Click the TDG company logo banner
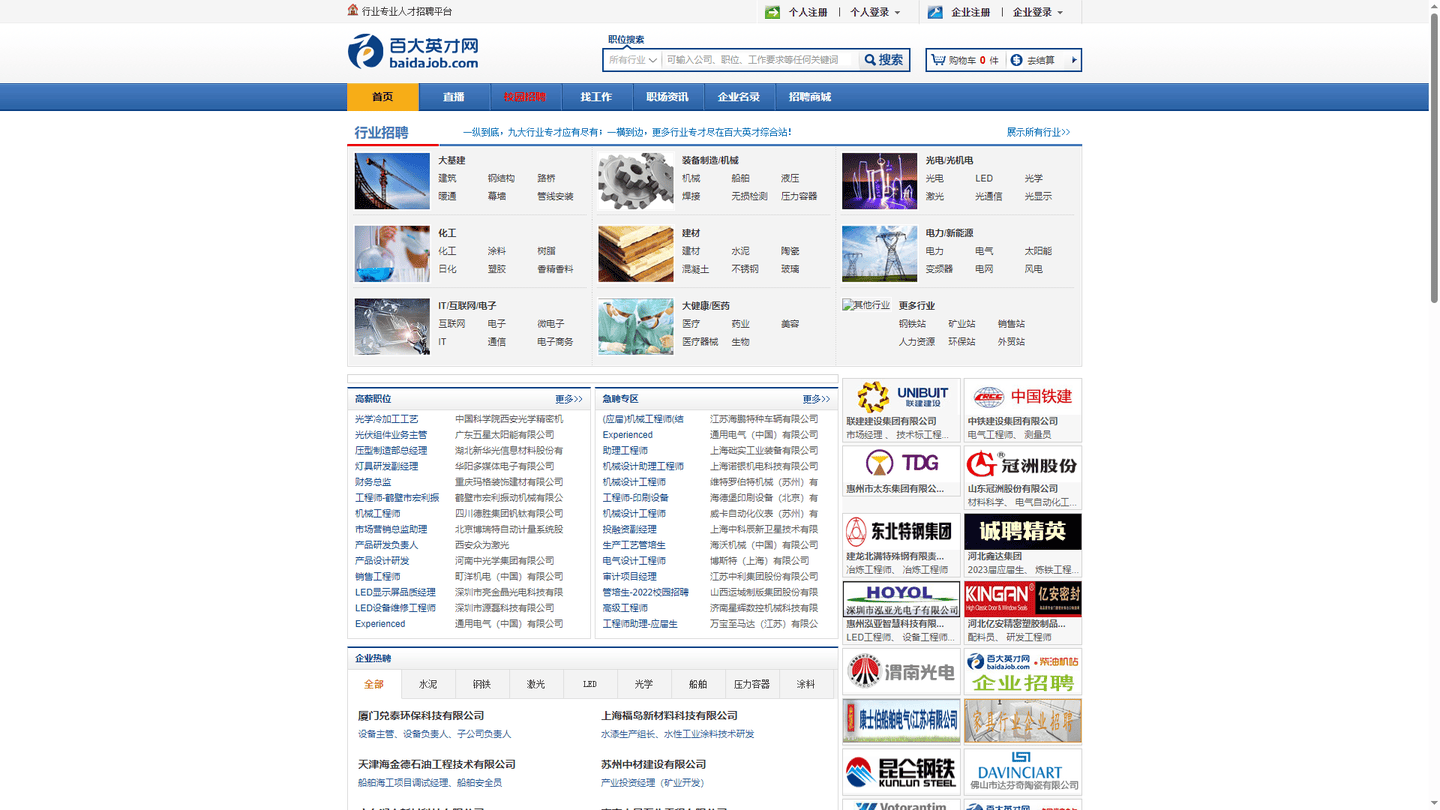This screenshot has width=1440, height=810. [901, 464]
